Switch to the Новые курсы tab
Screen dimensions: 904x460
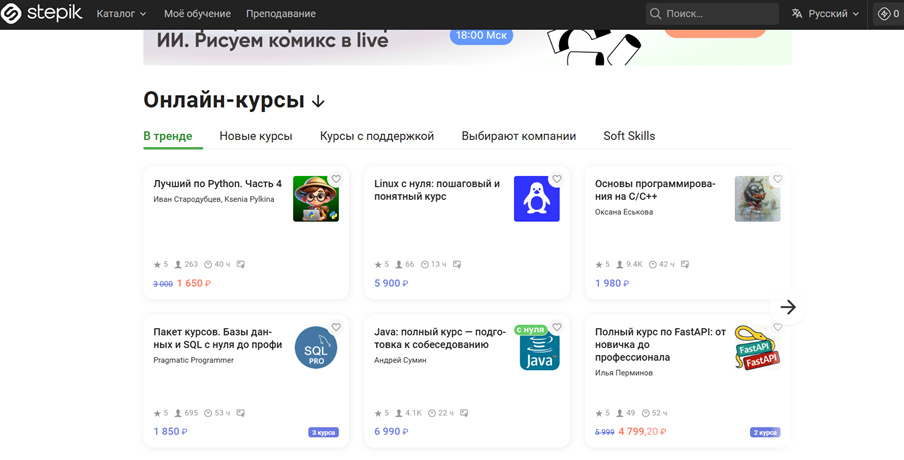click(256, 137)
